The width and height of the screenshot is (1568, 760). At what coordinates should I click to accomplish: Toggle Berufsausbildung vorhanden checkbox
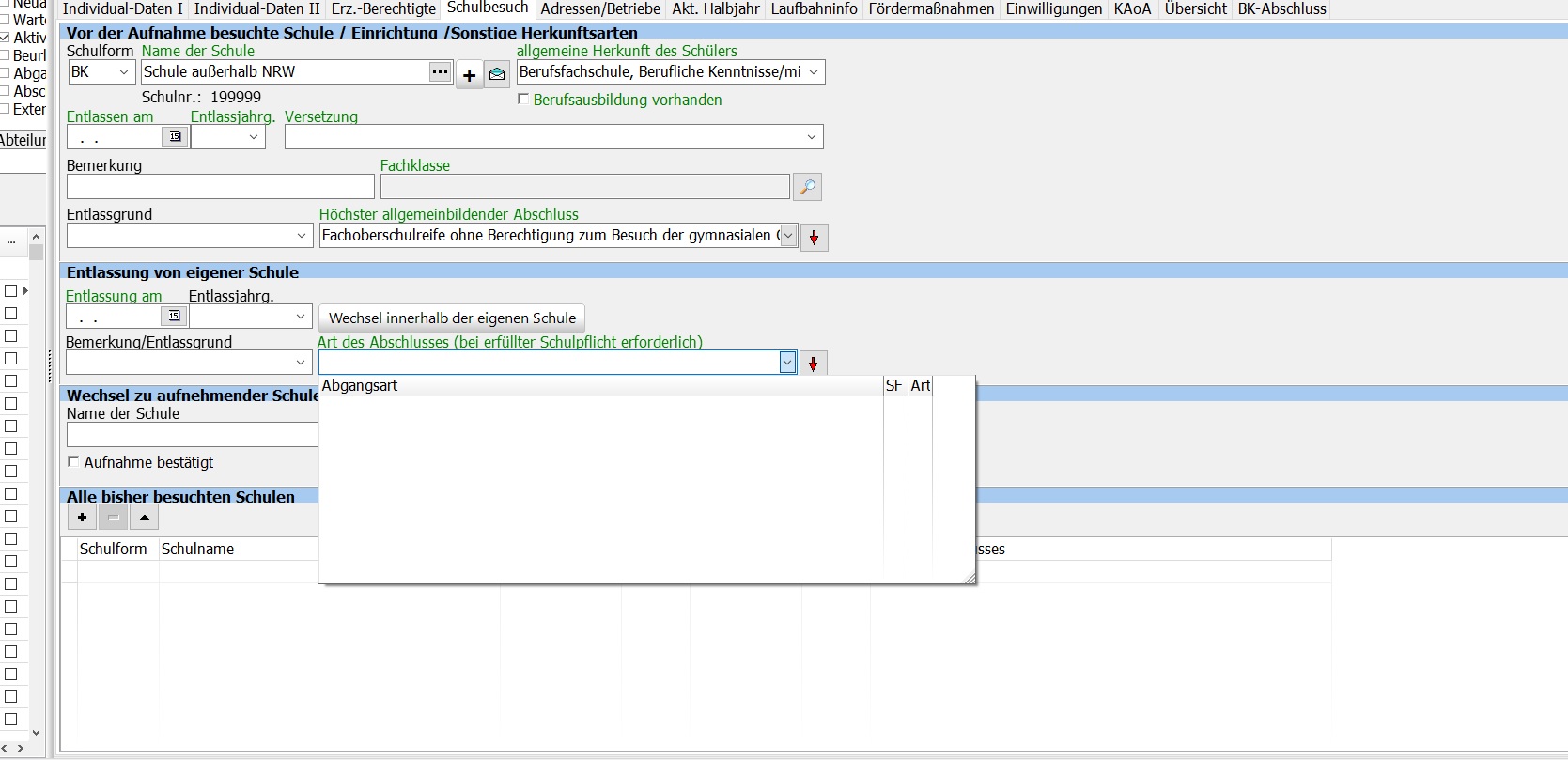click(x=523, y=100)
